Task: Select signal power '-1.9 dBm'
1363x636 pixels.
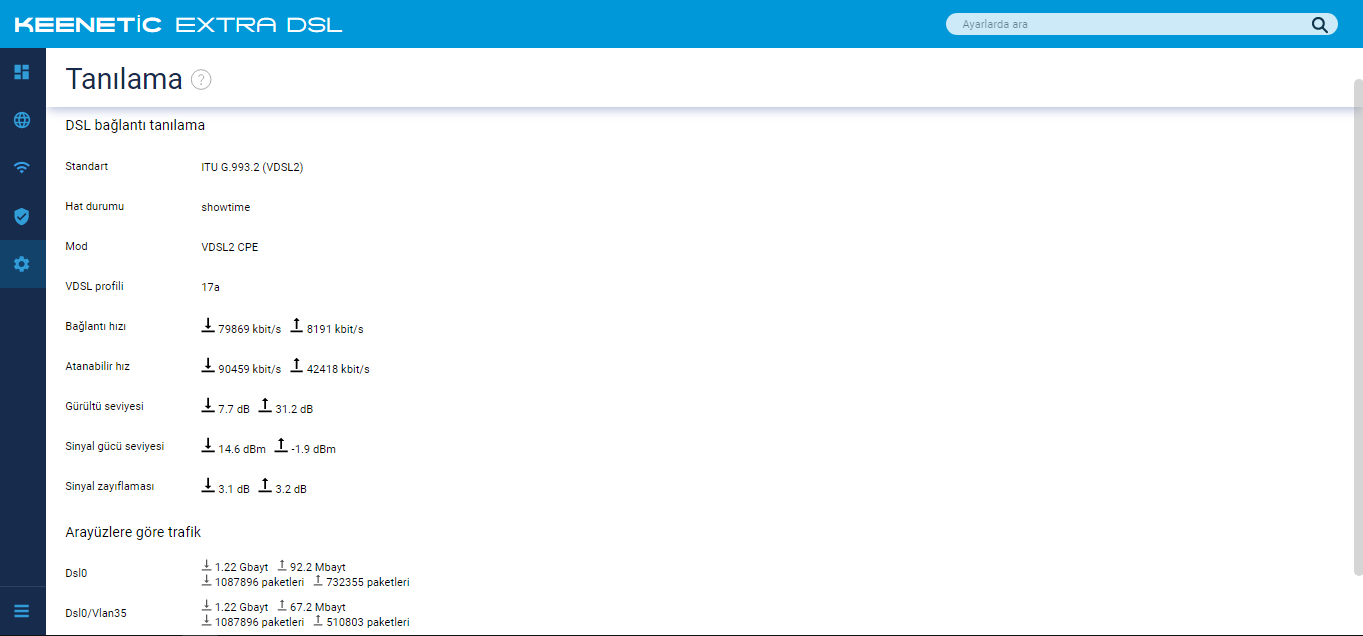Action: coord(313,449)
